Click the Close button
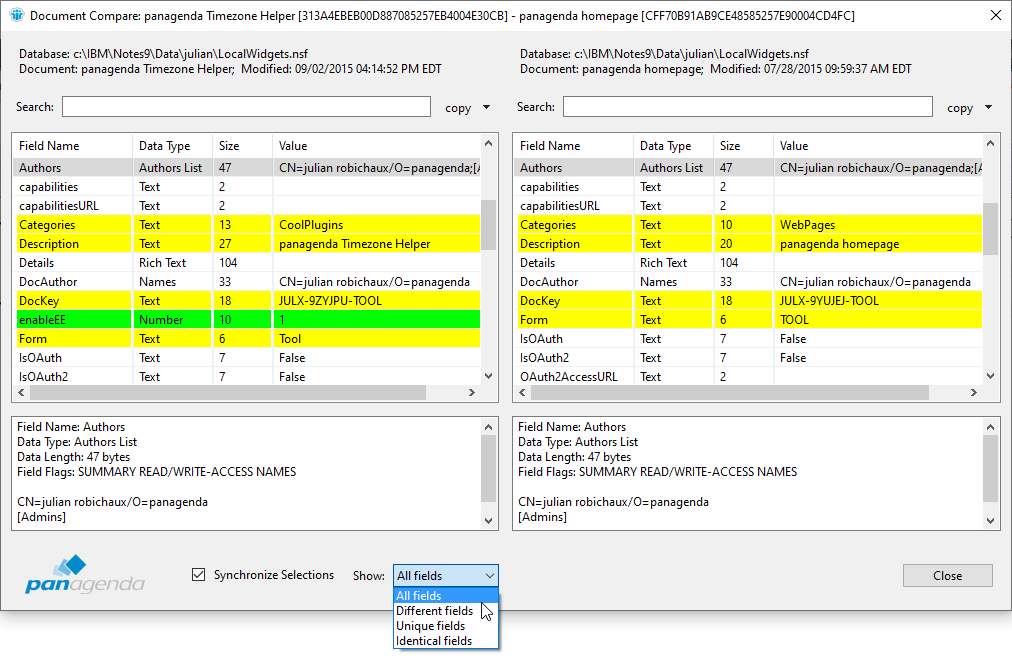 947,576
